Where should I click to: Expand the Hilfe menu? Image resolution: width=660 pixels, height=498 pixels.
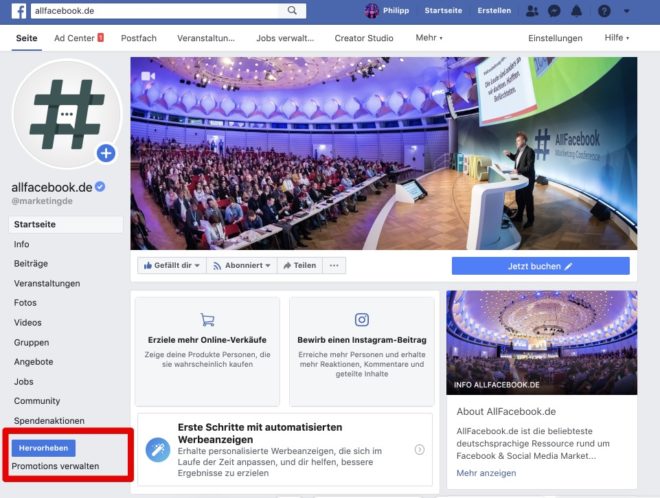(617, 38)
